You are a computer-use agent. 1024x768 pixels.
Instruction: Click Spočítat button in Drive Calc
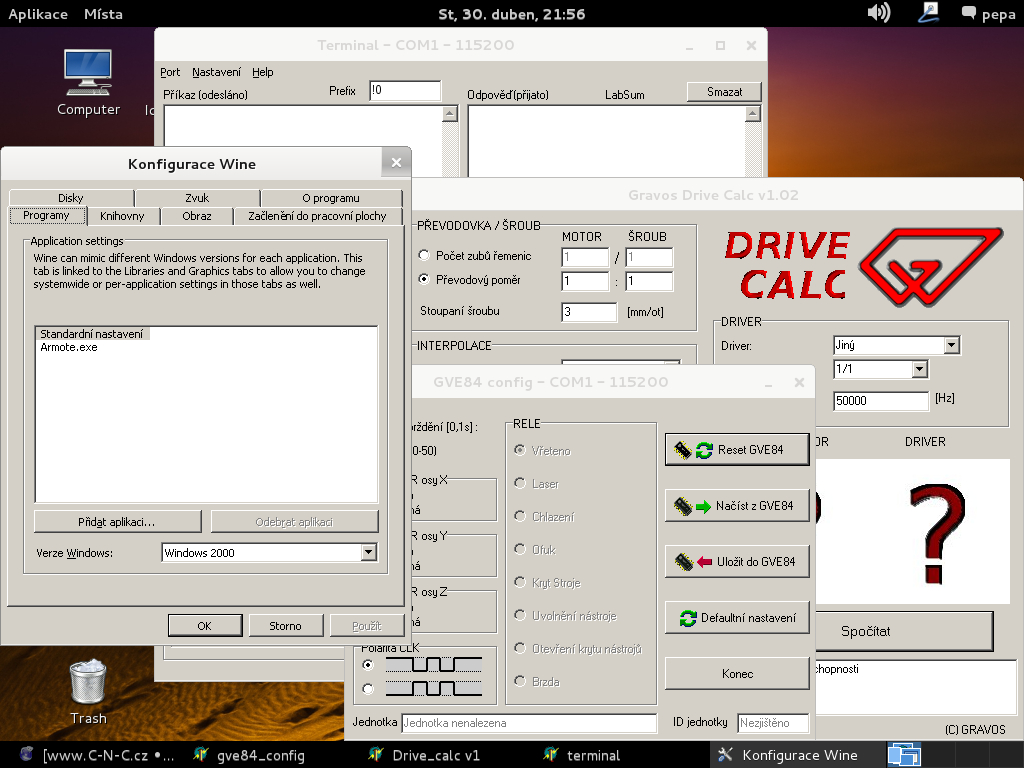[904, 631]
